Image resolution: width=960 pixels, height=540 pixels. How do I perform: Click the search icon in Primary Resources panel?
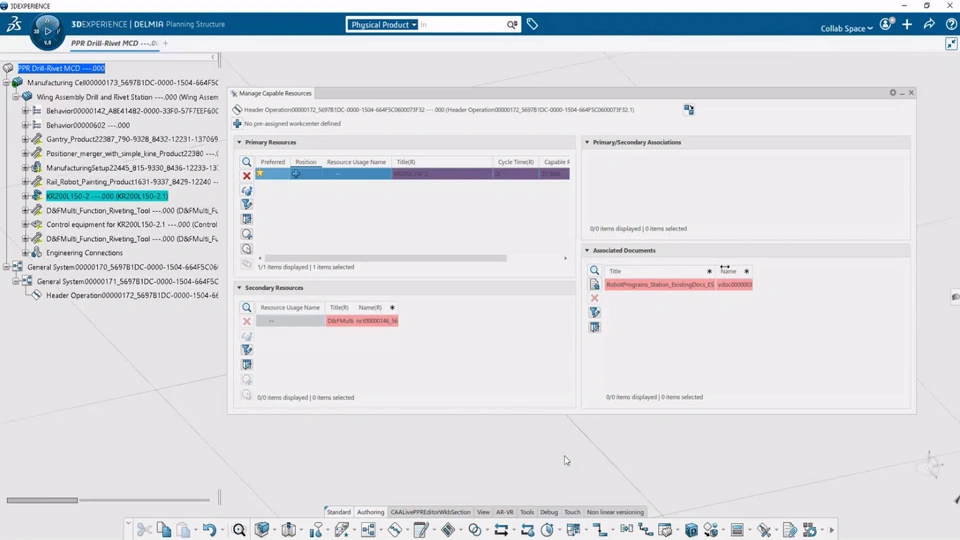pyautogui.click(x=247, y=162)
